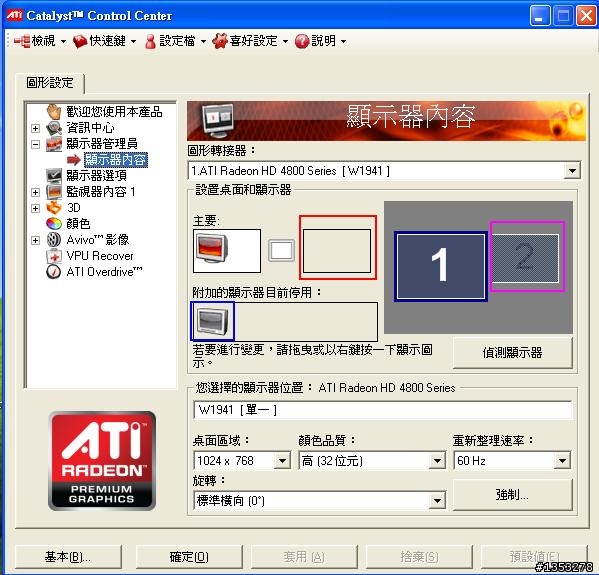The width and height of the screenshot is (599, 575).
Task: Select 顏色 in the tree
Action: coord(78,224)
